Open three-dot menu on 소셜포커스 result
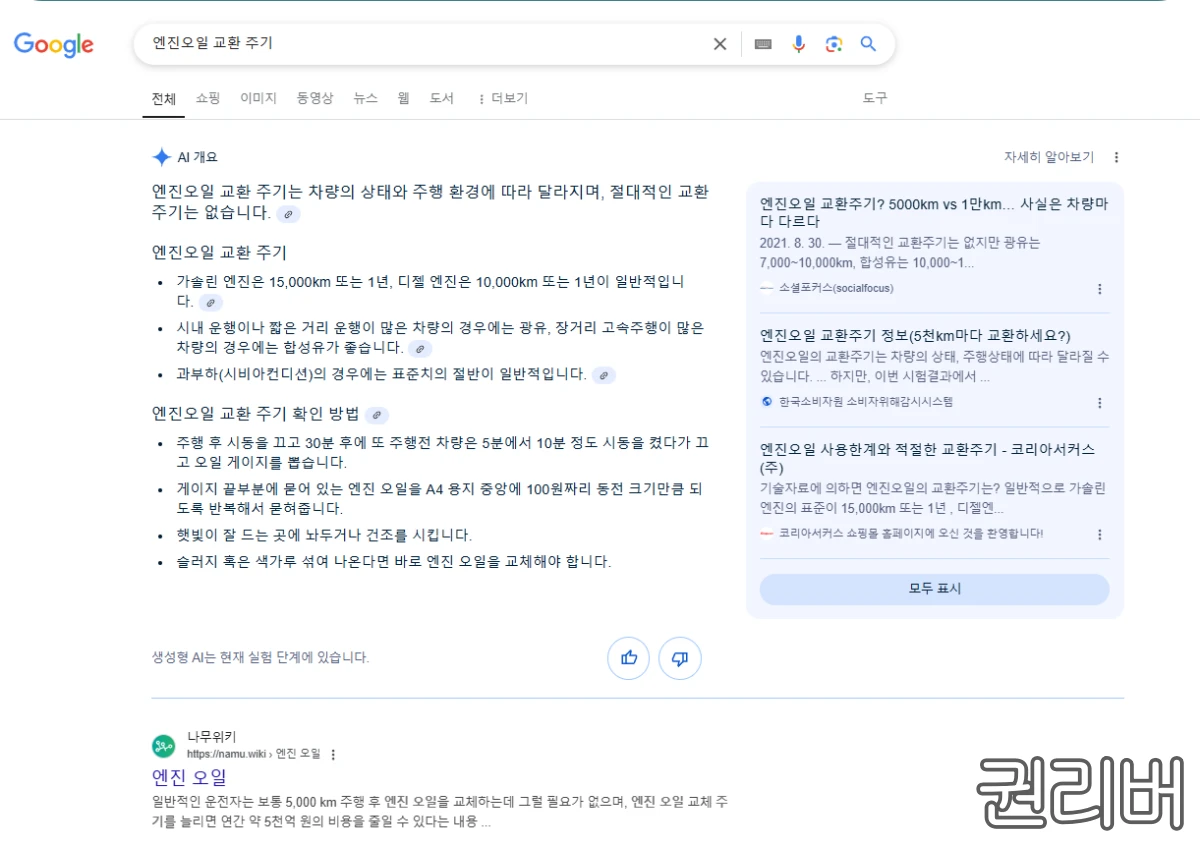This screenshot has width=1200, height=847. (1100, 288)
